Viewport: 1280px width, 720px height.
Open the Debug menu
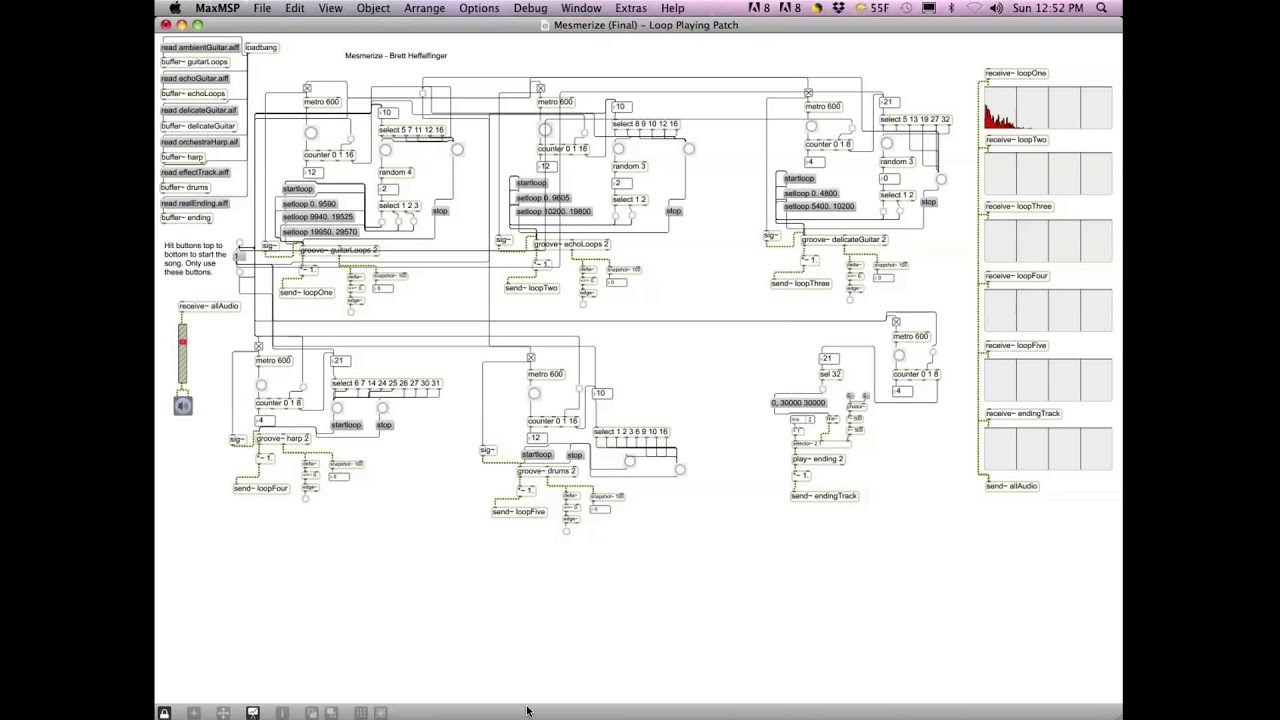(x=530, y=8)
